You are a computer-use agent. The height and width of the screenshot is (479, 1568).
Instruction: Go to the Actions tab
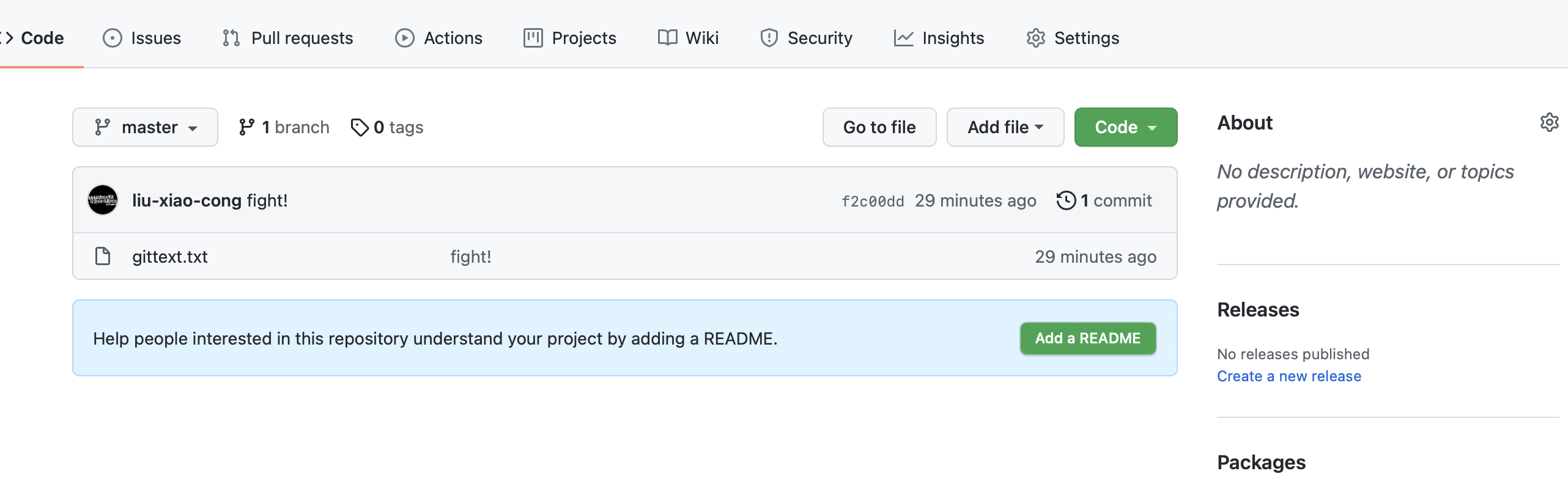(438, 38)
